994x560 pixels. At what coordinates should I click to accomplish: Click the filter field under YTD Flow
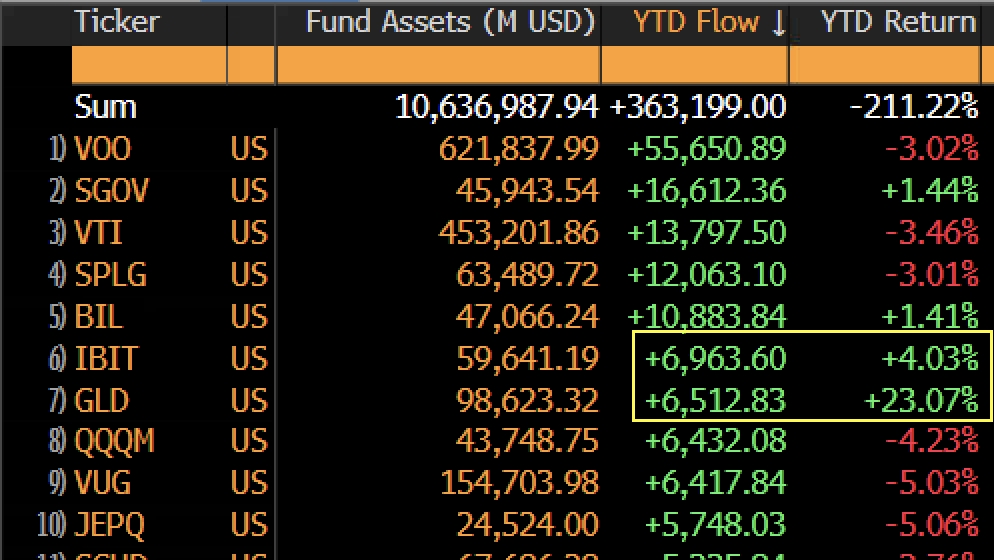[694, 66]
